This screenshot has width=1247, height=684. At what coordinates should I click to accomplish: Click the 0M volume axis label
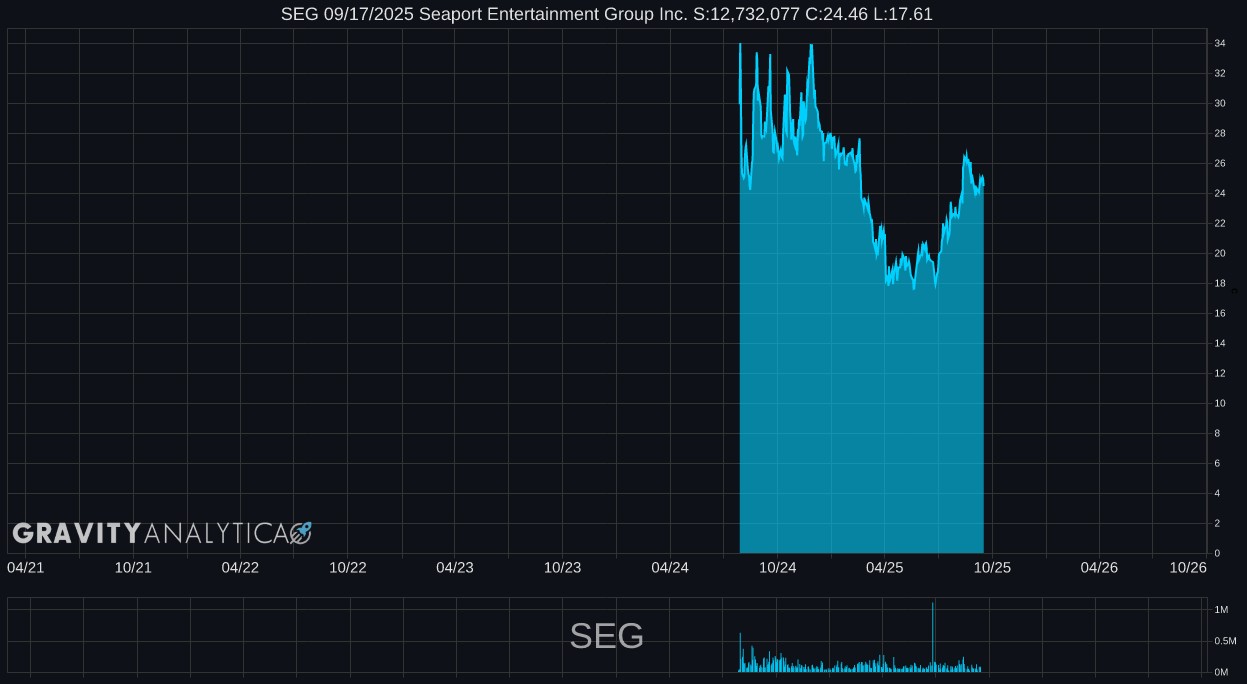[1221, 672]
